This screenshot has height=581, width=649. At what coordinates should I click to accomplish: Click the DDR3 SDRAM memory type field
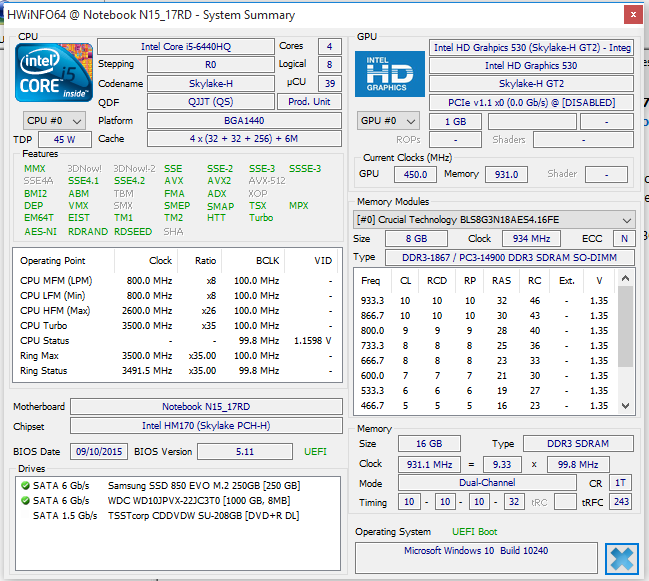(578, 444)
